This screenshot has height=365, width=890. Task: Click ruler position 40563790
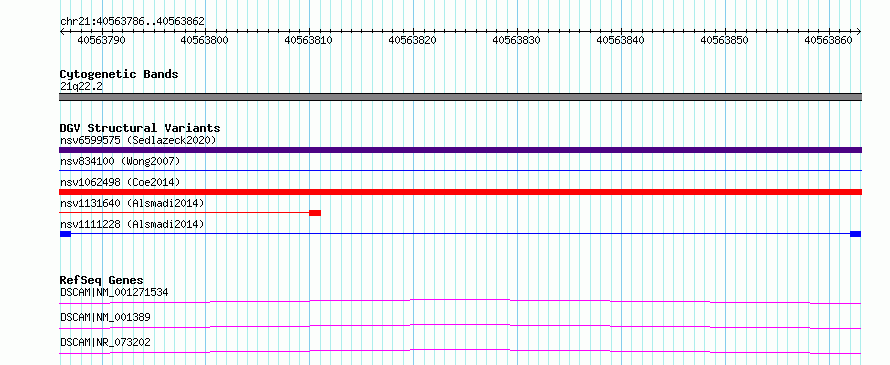point(102,40)
